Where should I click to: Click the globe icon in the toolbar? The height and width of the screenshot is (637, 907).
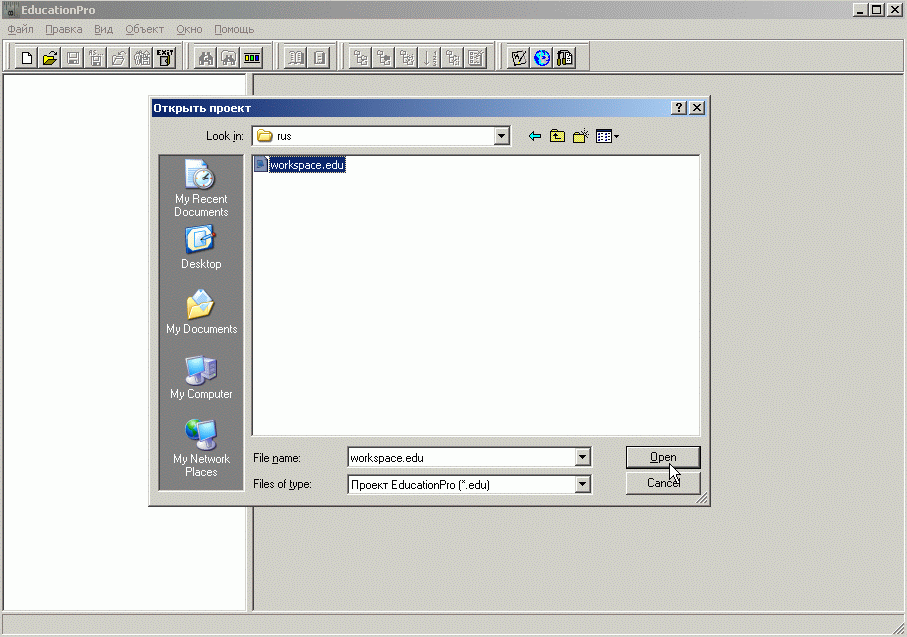pyautogui.click(x=542, y=58)
